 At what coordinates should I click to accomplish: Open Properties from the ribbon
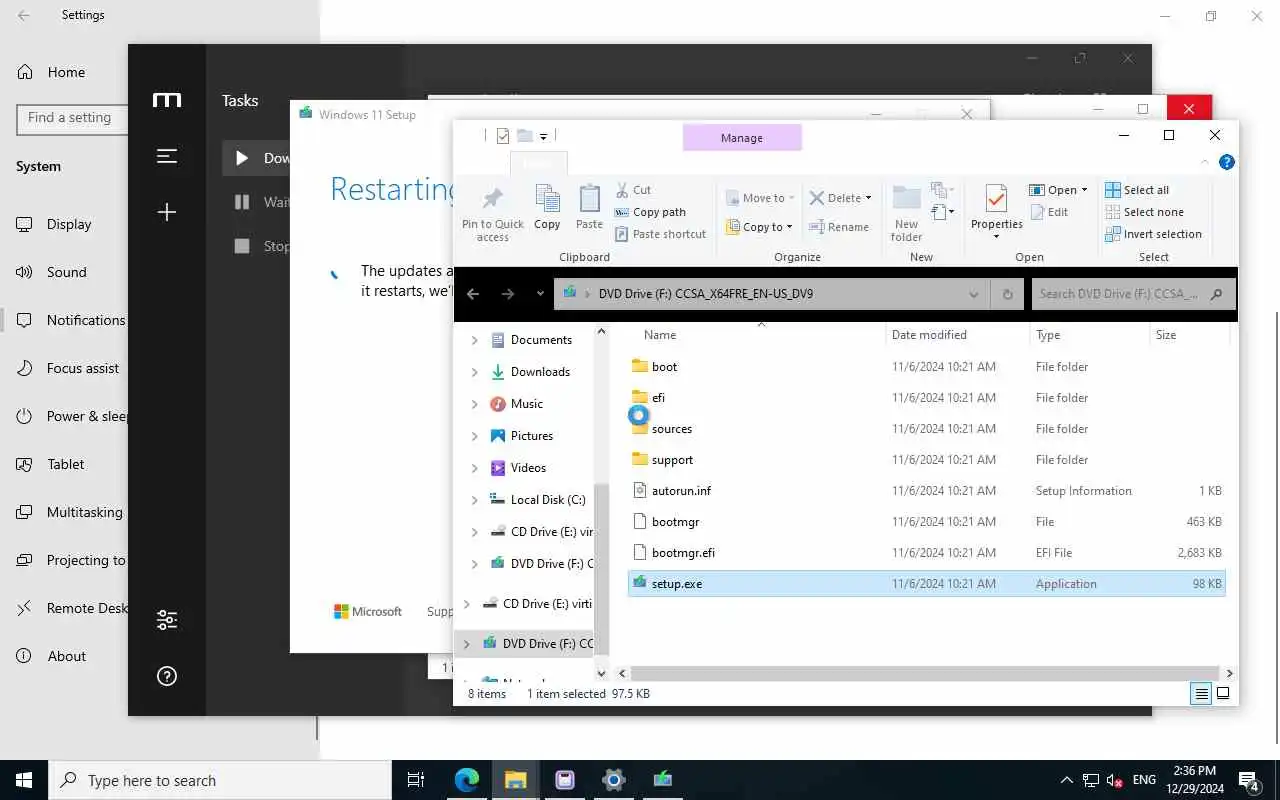tap(996, 212)
